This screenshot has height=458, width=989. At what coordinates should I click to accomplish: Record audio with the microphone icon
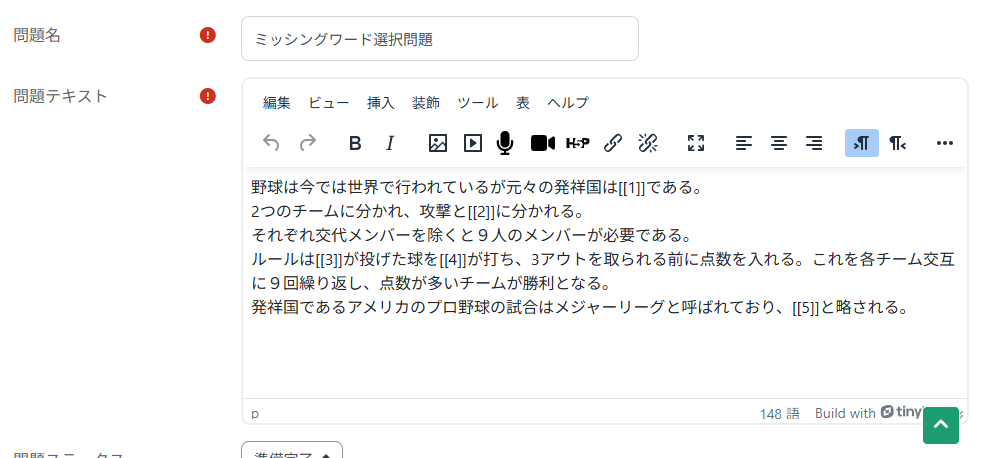pos(505,143)
